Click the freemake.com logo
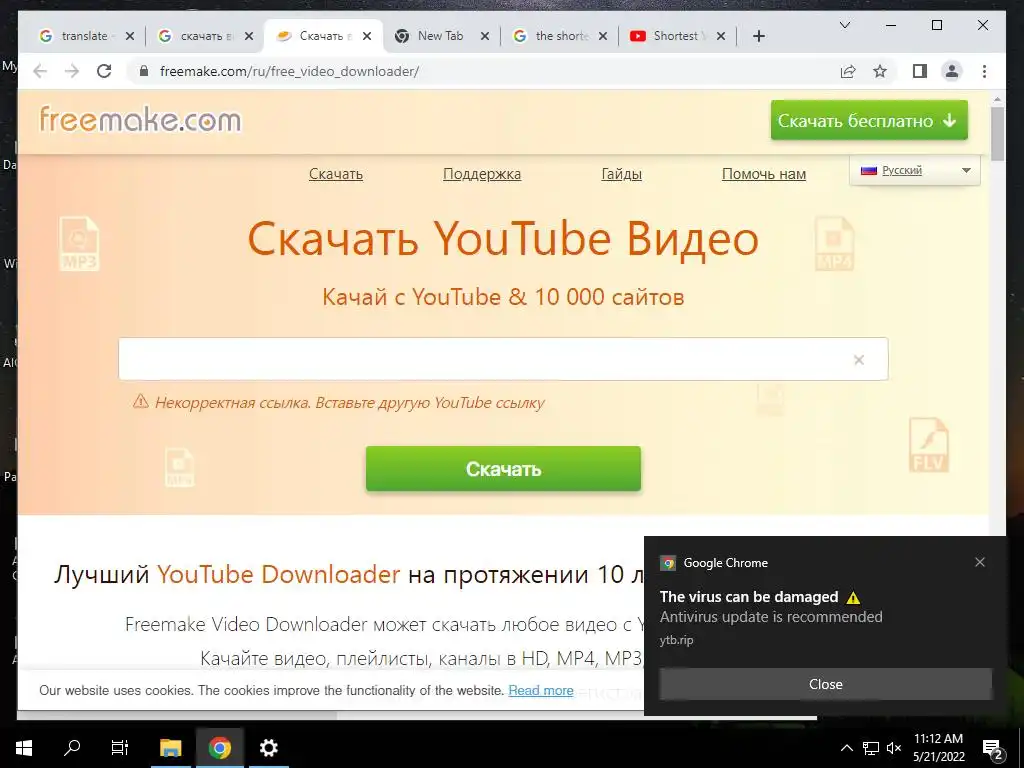 tap(140, 120)
